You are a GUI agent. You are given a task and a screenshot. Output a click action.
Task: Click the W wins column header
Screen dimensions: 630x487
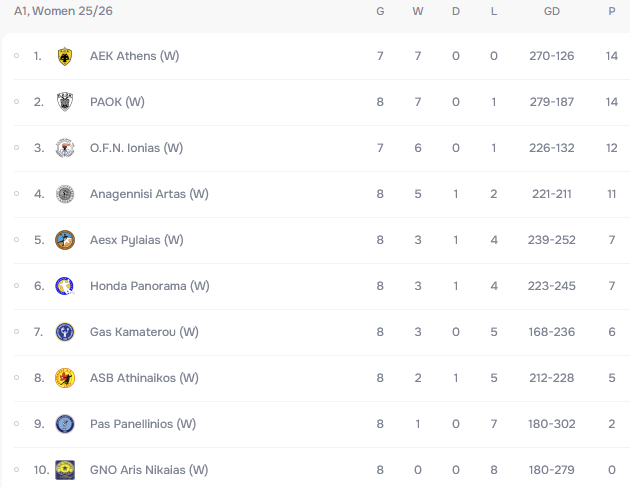418,11
